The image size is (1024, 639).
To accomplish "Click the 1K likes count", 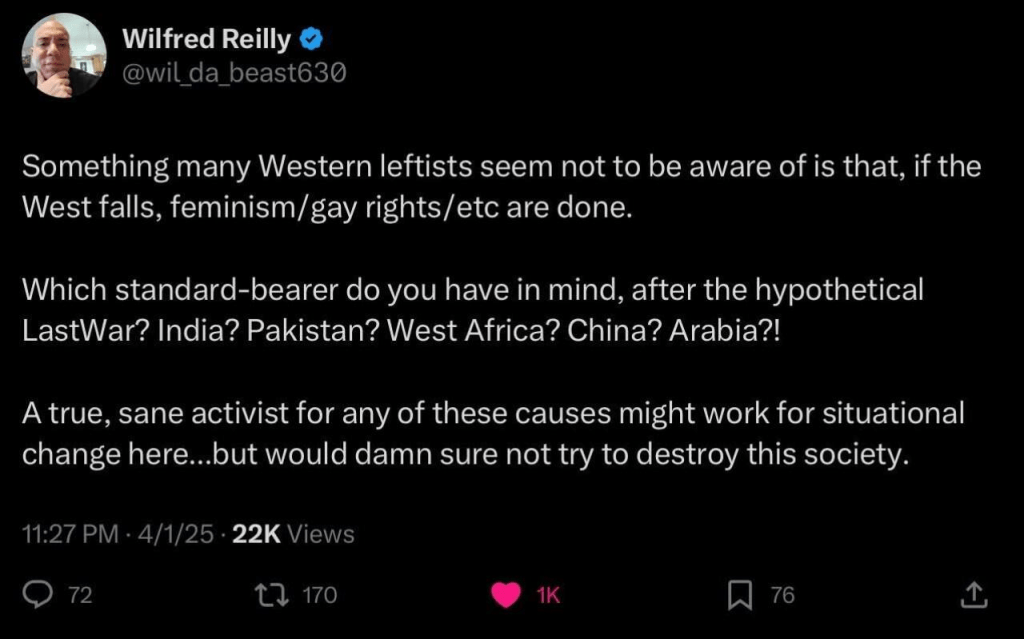I will click(548, 596).
